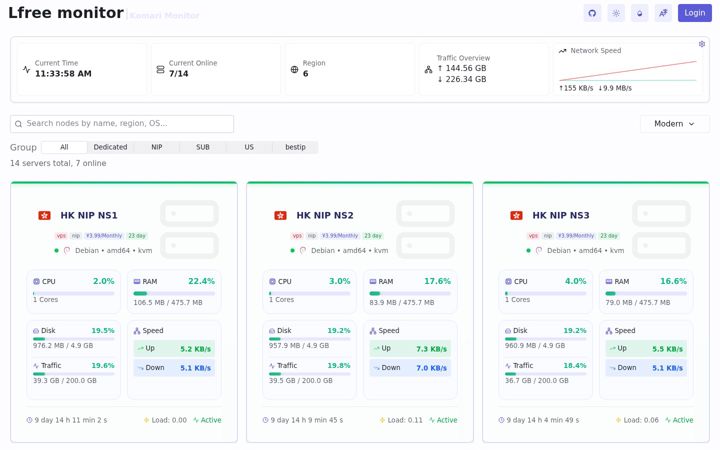Click the 9 day 14 h 4 min uptime text
This screenshot has height=450, width=720.
click(x=543, y=420)
